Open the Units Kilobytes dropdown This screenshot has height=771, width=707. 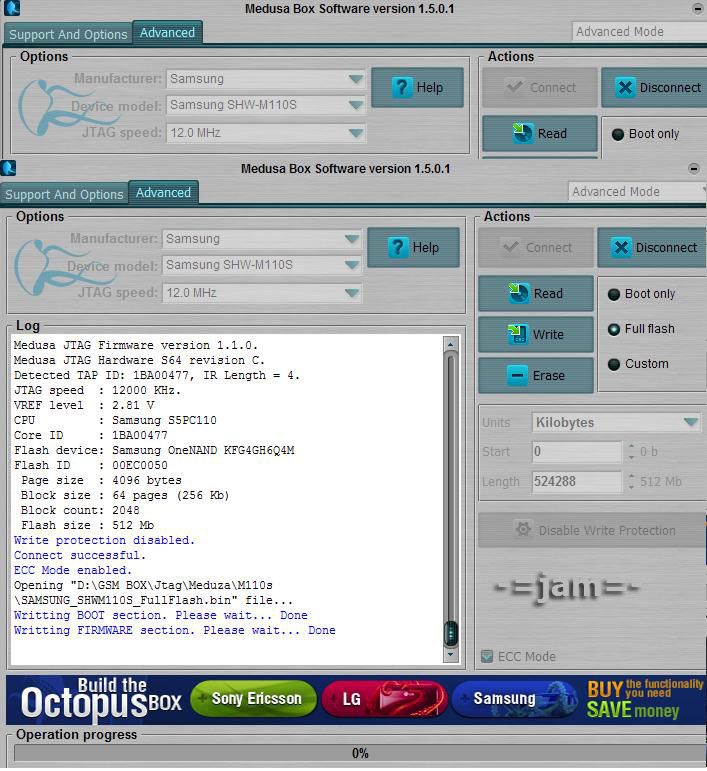pos(617,422)
